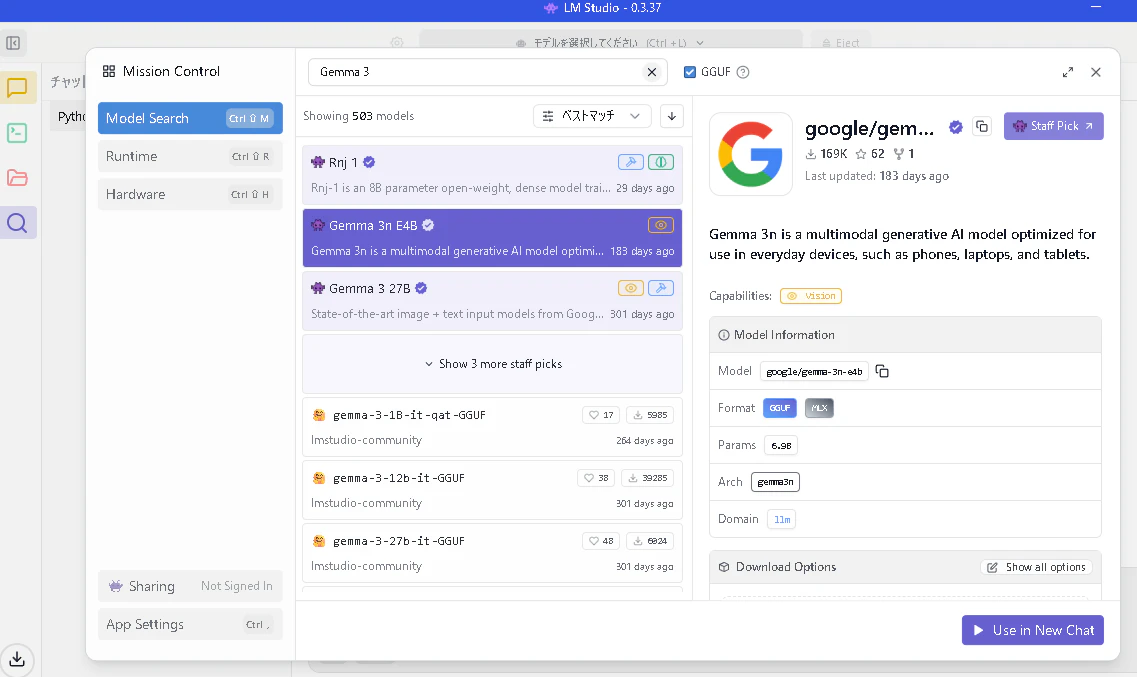The width and height of the screenshot is (1137, 677).
Task: Click the Rnj 1 green capability badge
Action: [x=661, y=162]
